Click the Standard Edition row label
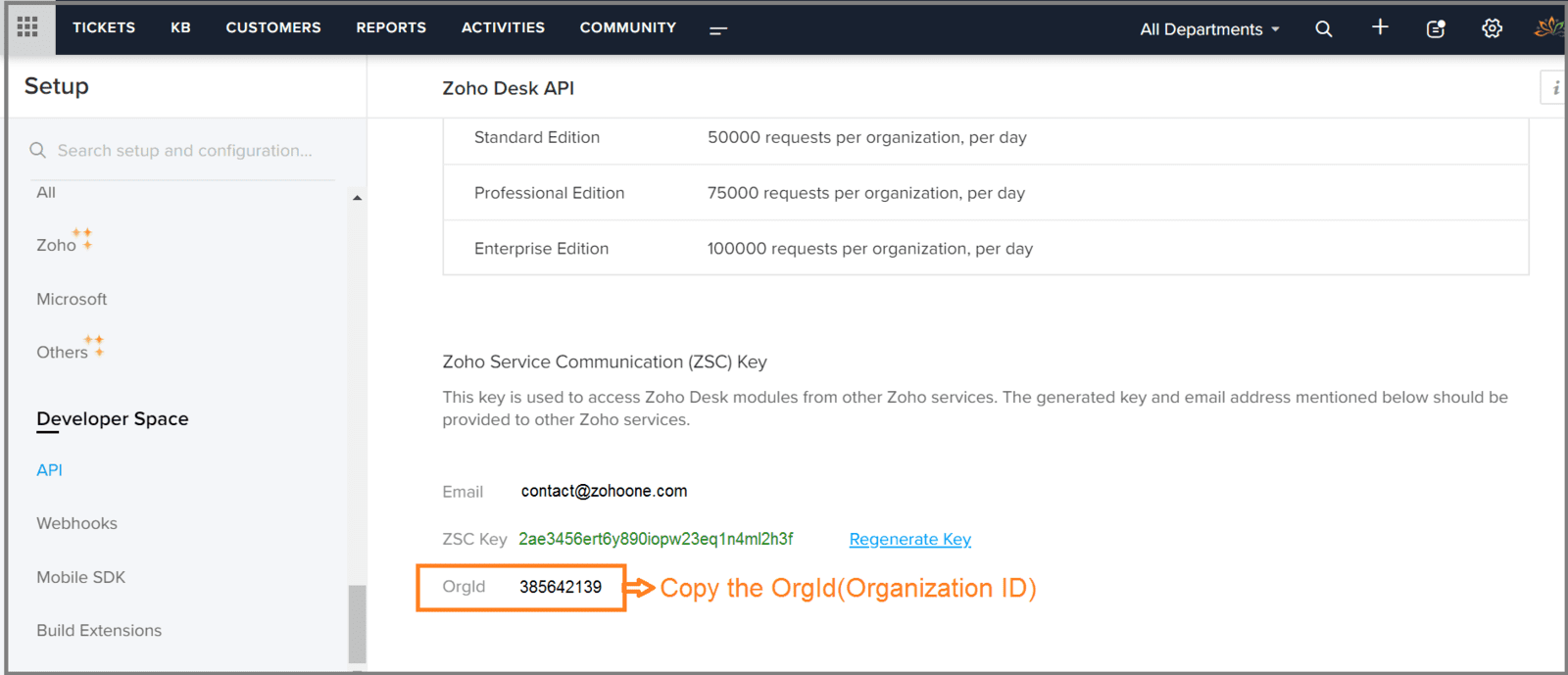 click(537, 137)
